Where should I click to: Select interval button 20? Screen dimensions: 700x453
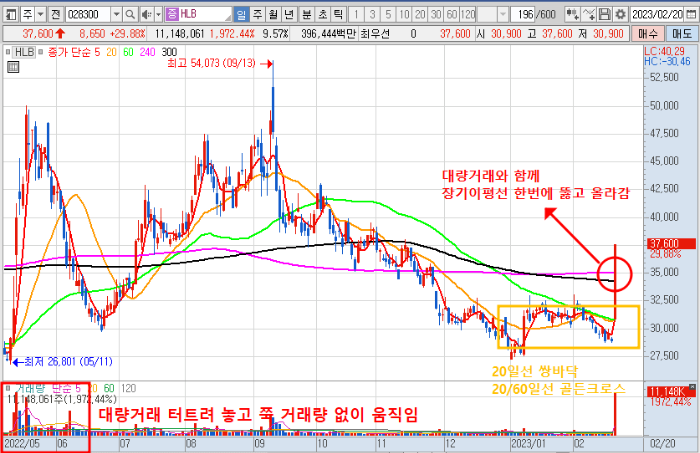pyautogui.click(x=420, y=15)
